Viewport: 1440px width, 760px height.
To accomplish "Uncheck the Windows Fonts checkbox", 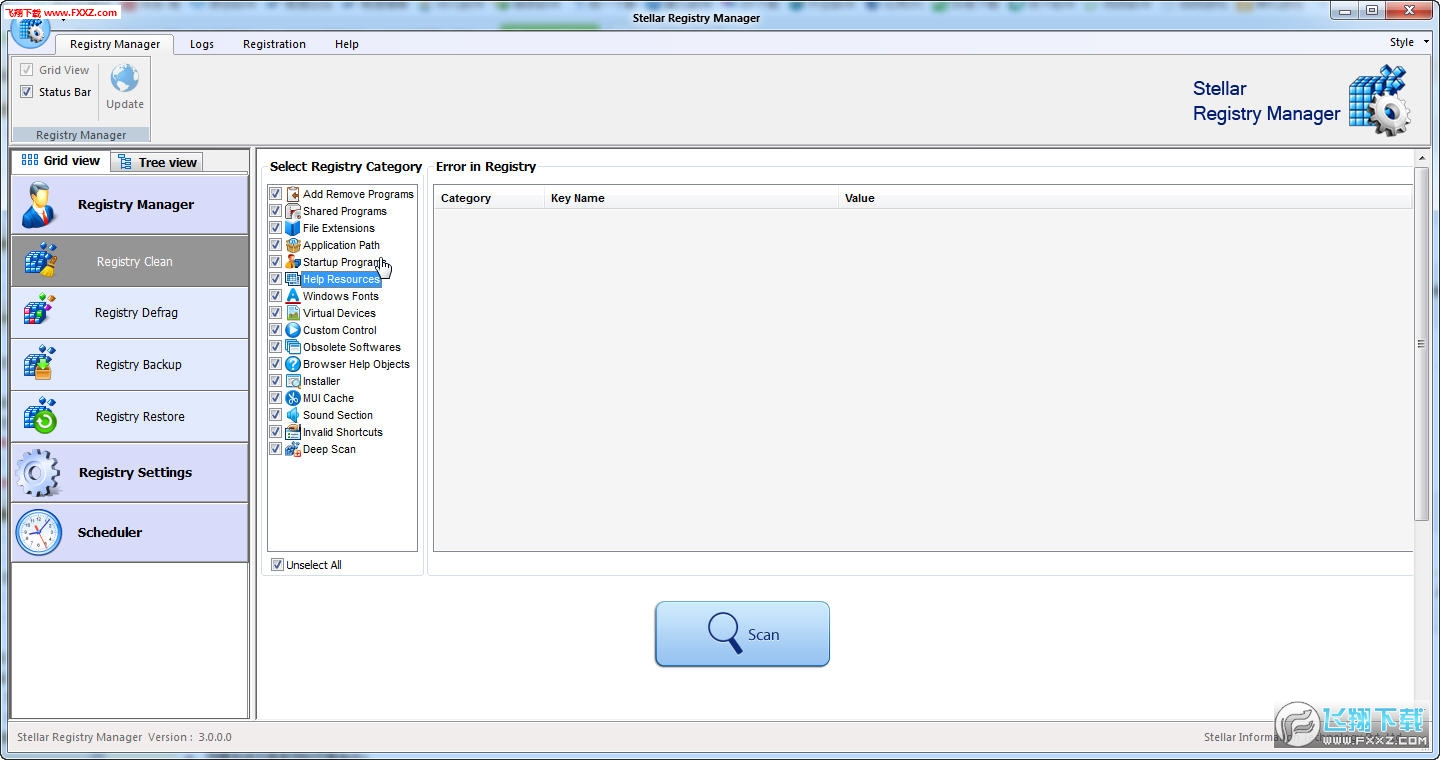I will [x=276, y=296].
